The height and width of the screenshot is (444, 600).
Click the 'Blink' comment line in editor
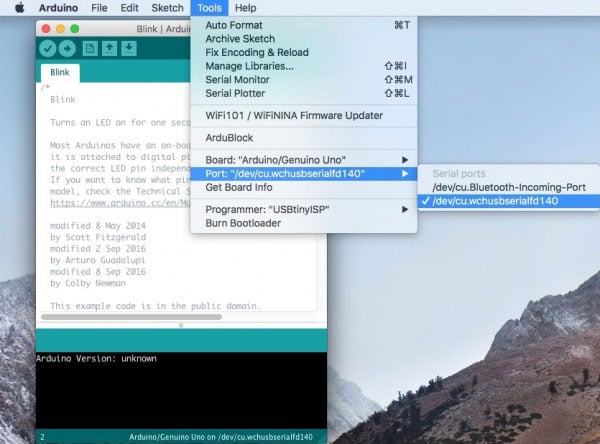click(x=63, y=100)
